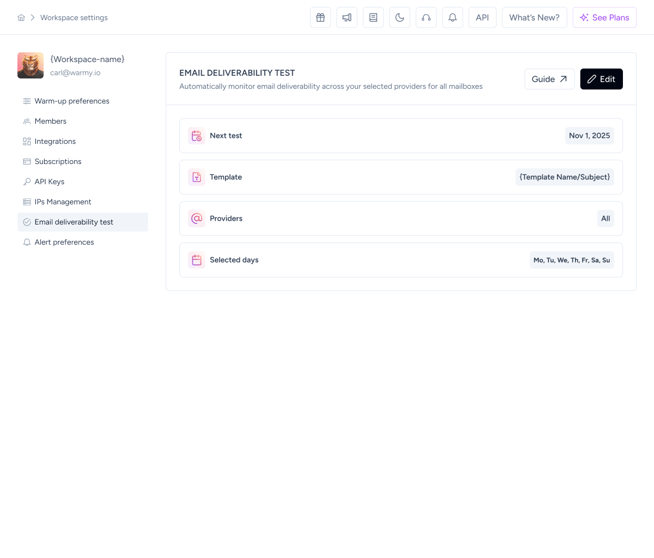Open the Members section

[83, 121]
